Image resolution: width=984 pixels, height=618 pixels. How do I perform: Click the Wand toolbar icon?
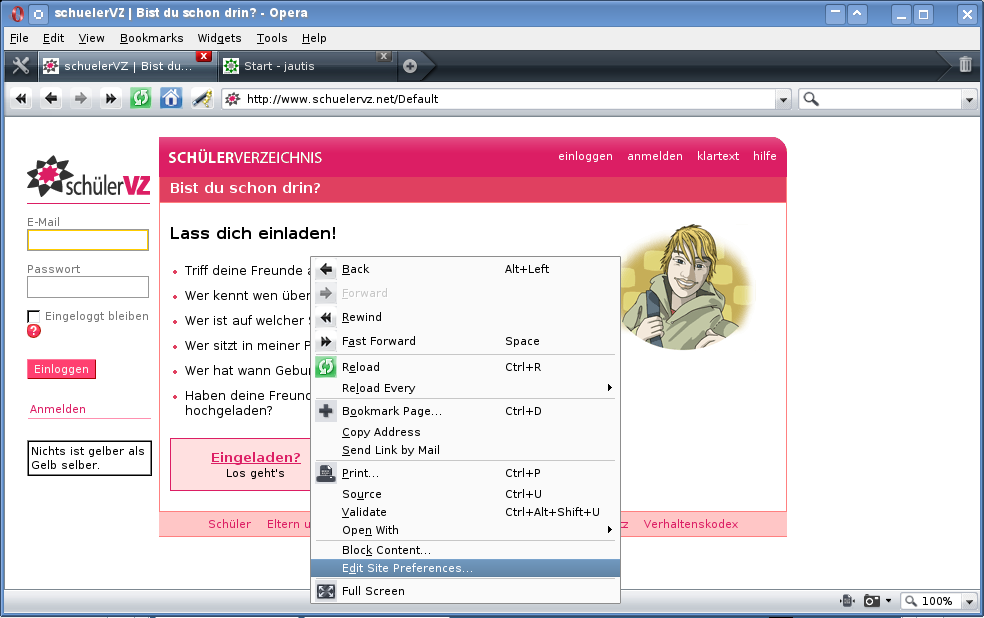pyautogui.click(x=201, y=99)
